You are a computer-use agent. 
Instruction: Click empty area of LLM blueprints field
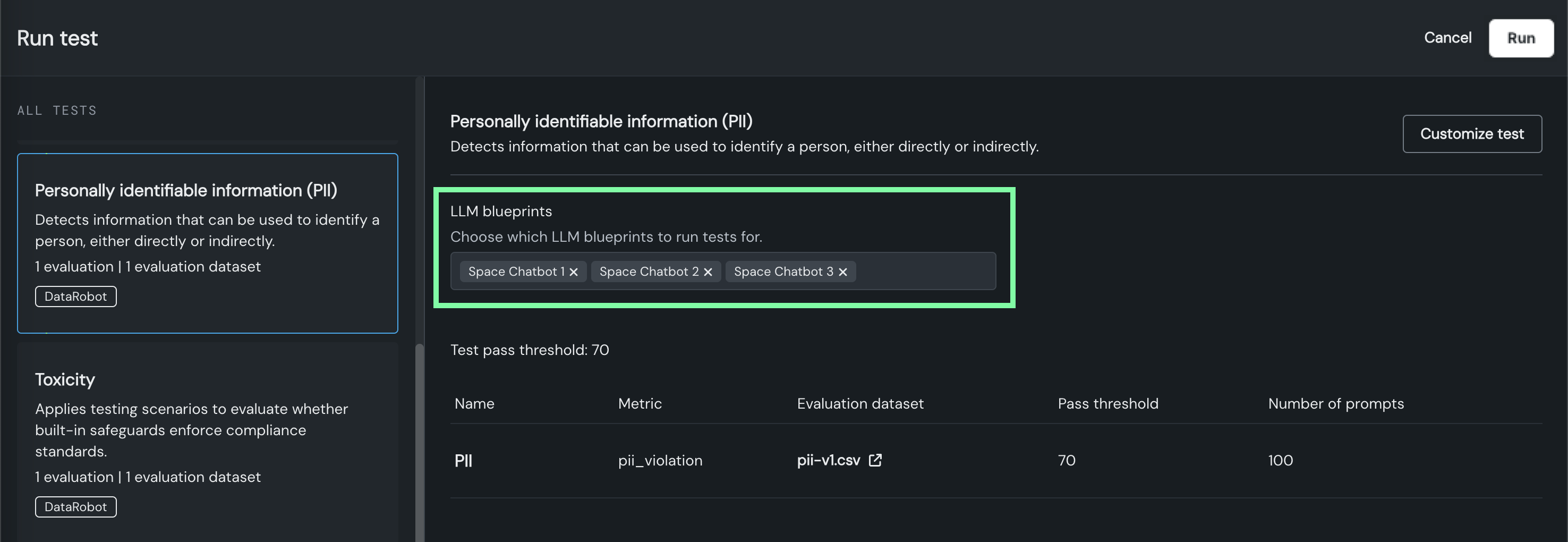coord(924,272)
